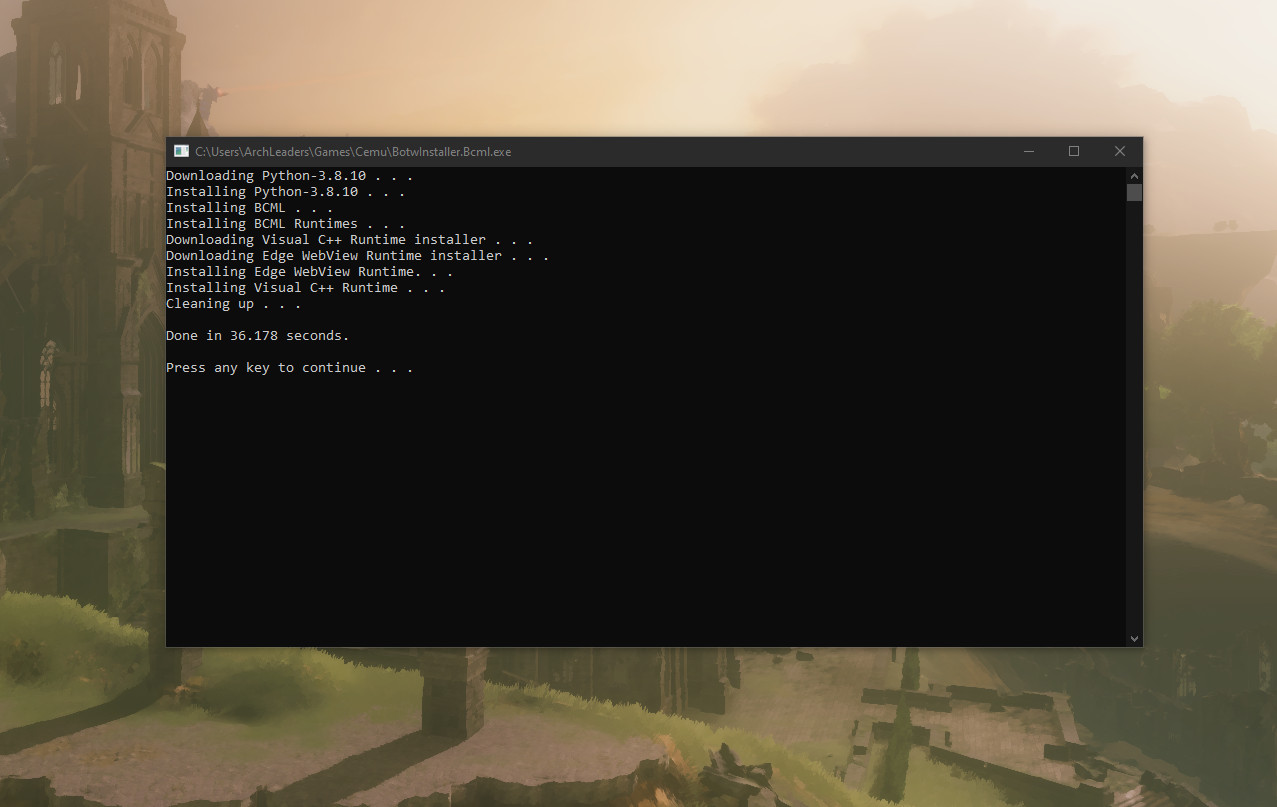Viewport: 1277px width, 807px height.
Task: Click 'Downloading Edge WebView Runtime installer' line
Action: pyautogui.click(x=357, y=256)
